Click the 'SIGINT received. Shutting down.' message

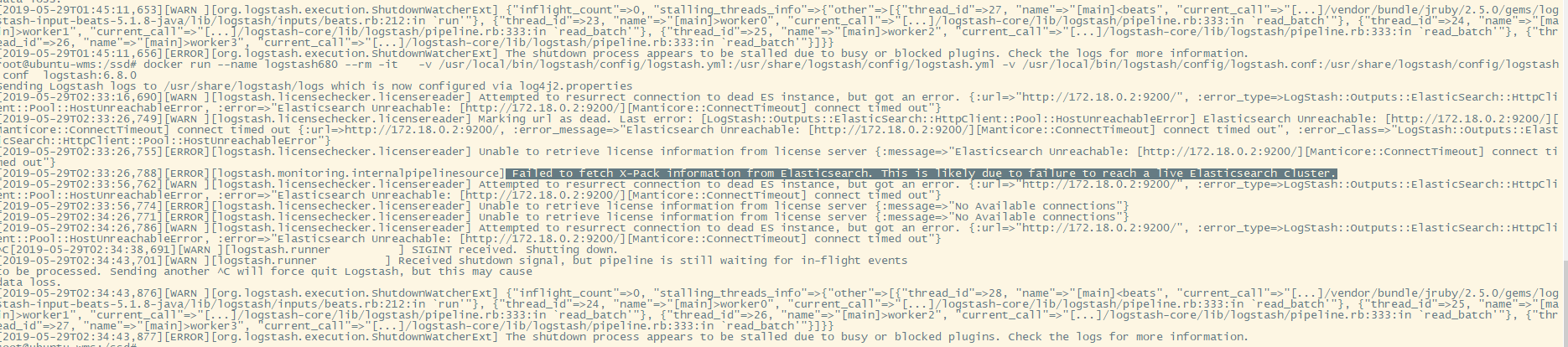[512, 250]
